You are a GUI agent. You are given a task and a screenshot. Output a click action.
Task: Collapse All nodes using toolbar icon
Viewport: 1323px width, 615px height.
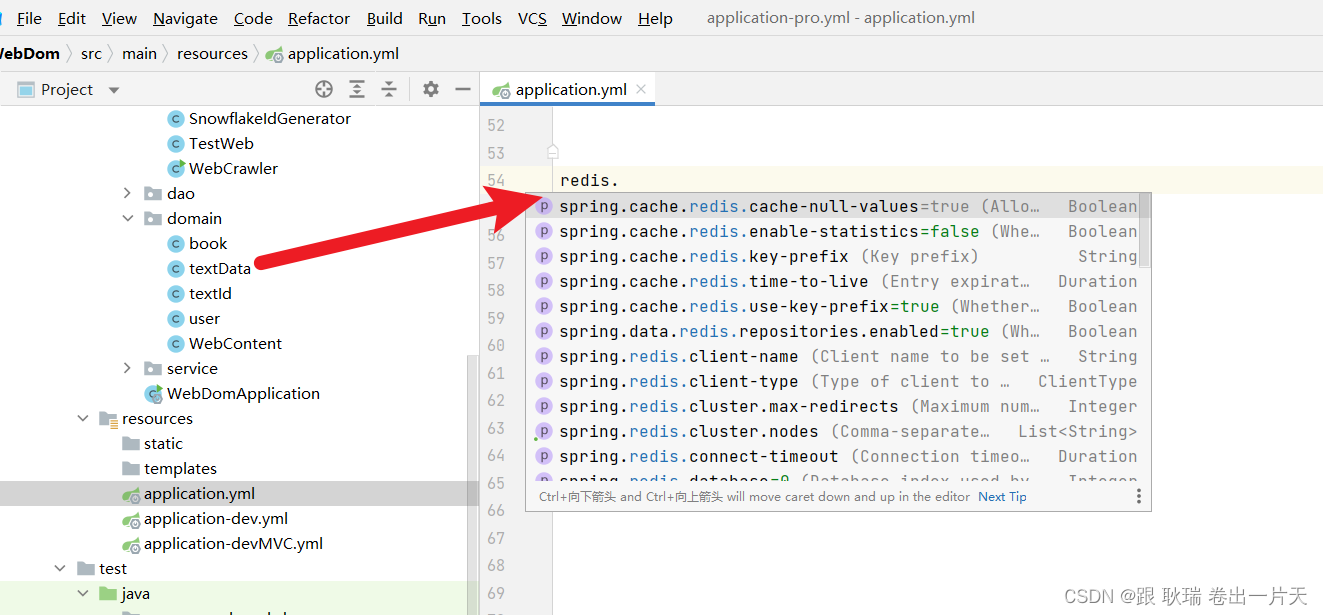[389, 89]
